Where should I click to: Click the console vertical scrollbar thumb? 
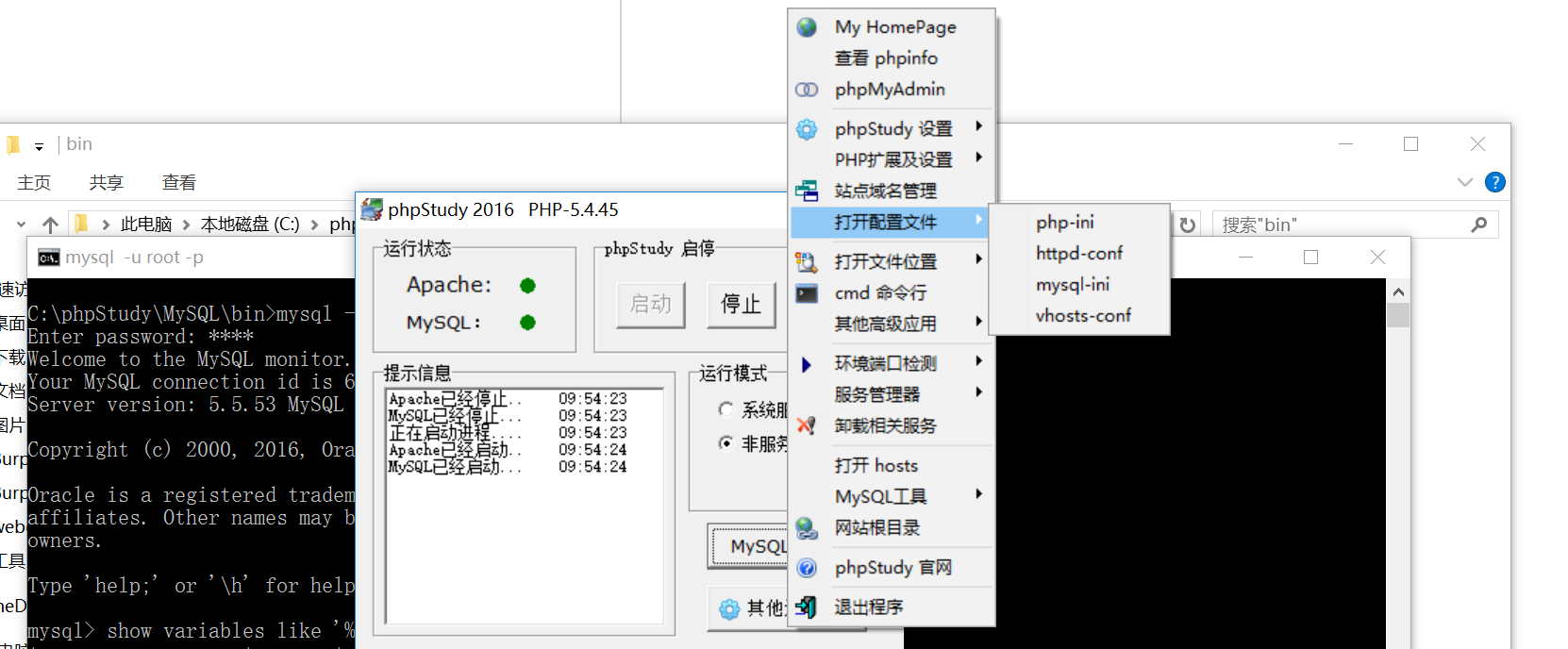pos(1398,315)
